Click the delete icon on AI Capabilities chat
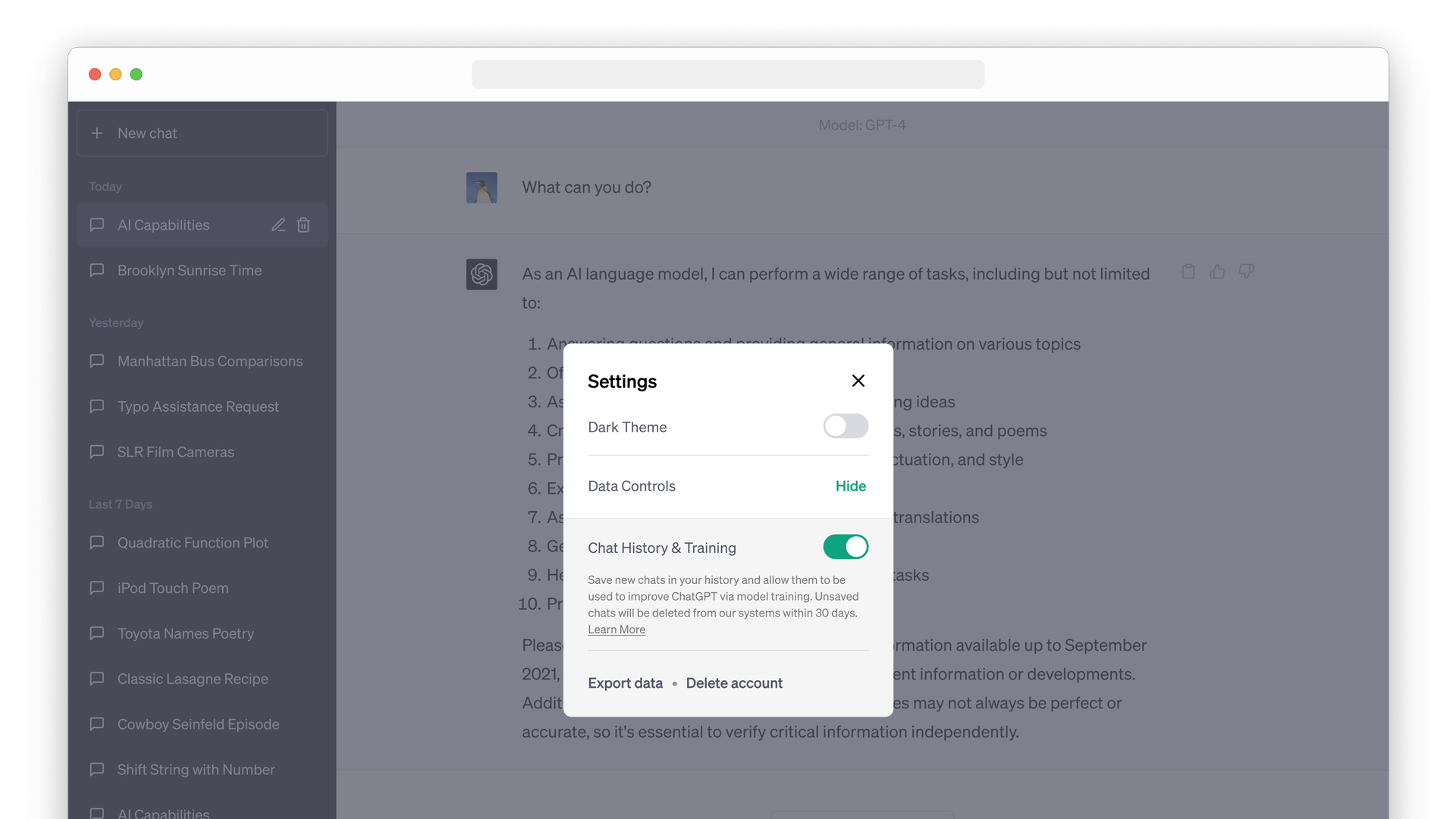The image size is (1456, 819). coord(305,224)
